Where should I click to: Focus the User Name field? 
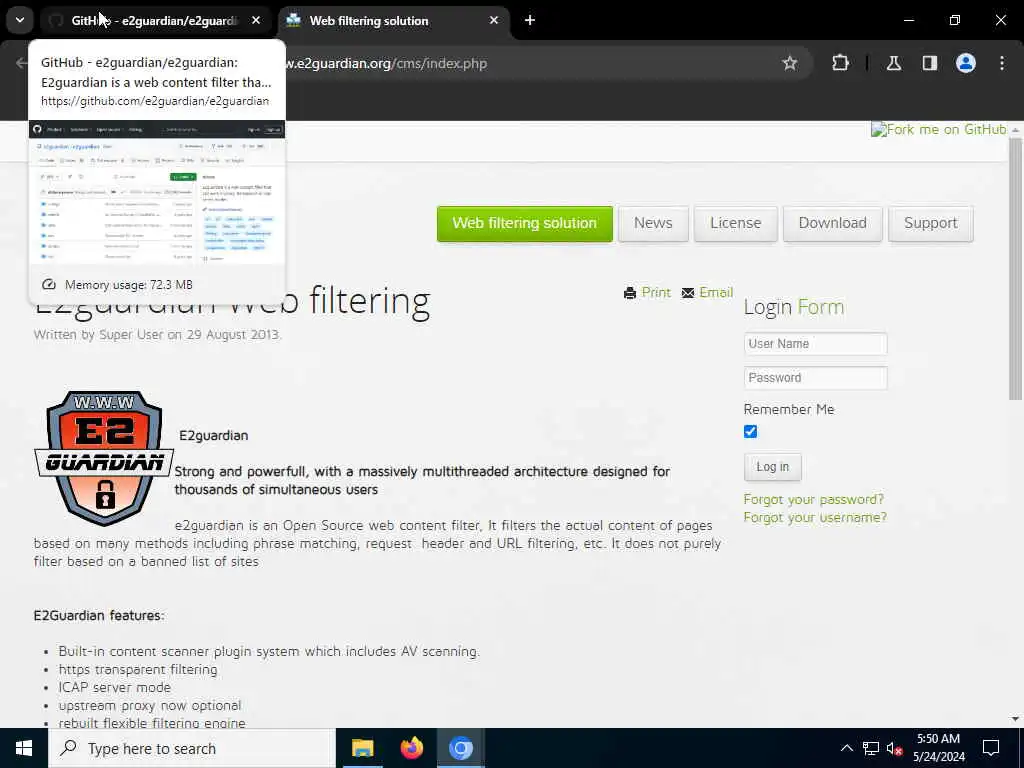click(815, 344)
